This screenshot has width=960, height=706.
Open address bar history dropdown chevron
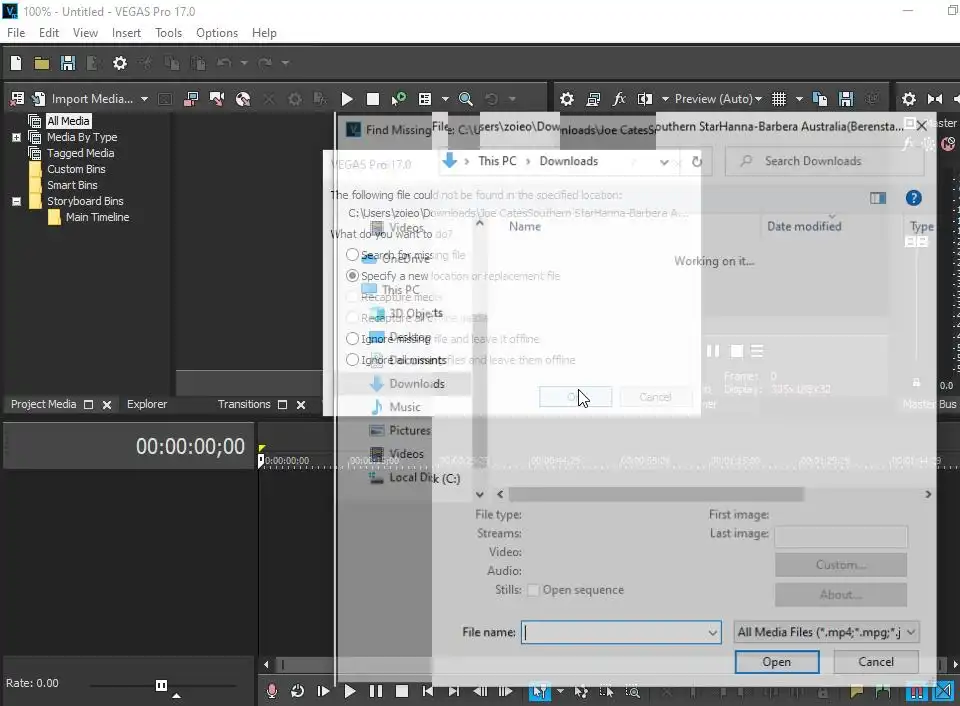pos(664,162)
